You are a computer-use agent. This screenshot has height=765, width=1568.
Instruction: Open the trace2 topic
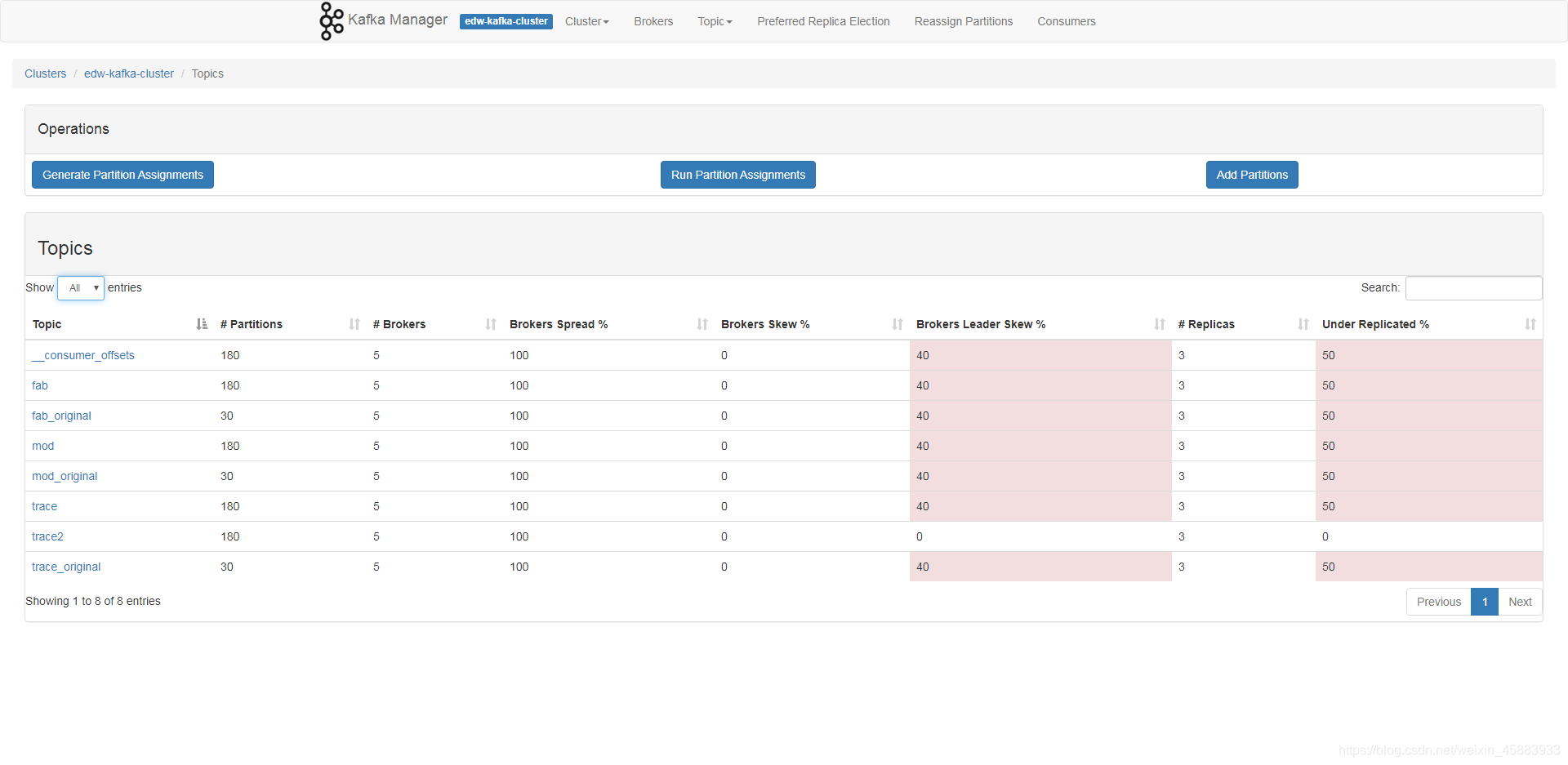tap(47, 536)
